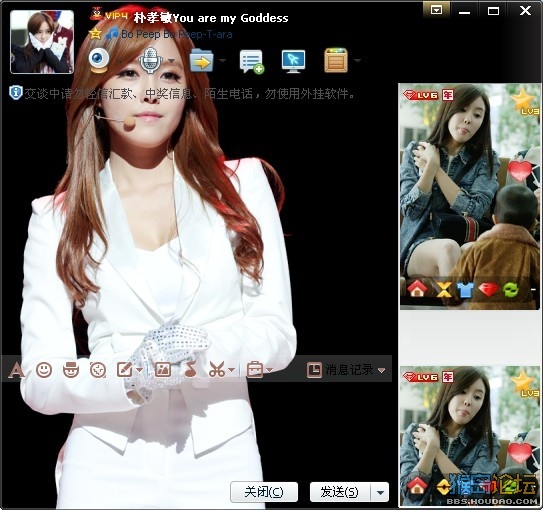The width and height of the screenshot is (543, 510).
Task: Send a window shake with the shake icon
Action: coord(98,370)
